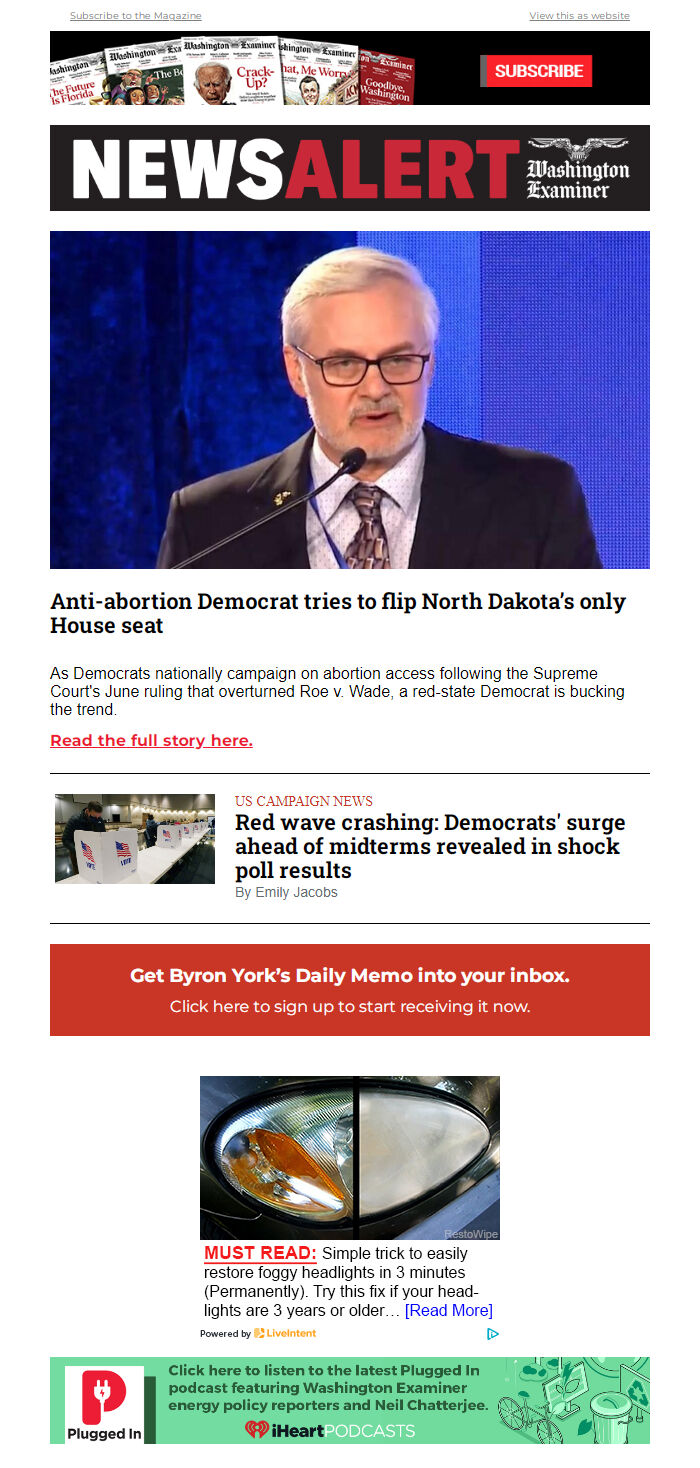The width and height of the screenshot is (700, 1468).
Task: Click MUST READ ad heading
Action: point(260,1253)
